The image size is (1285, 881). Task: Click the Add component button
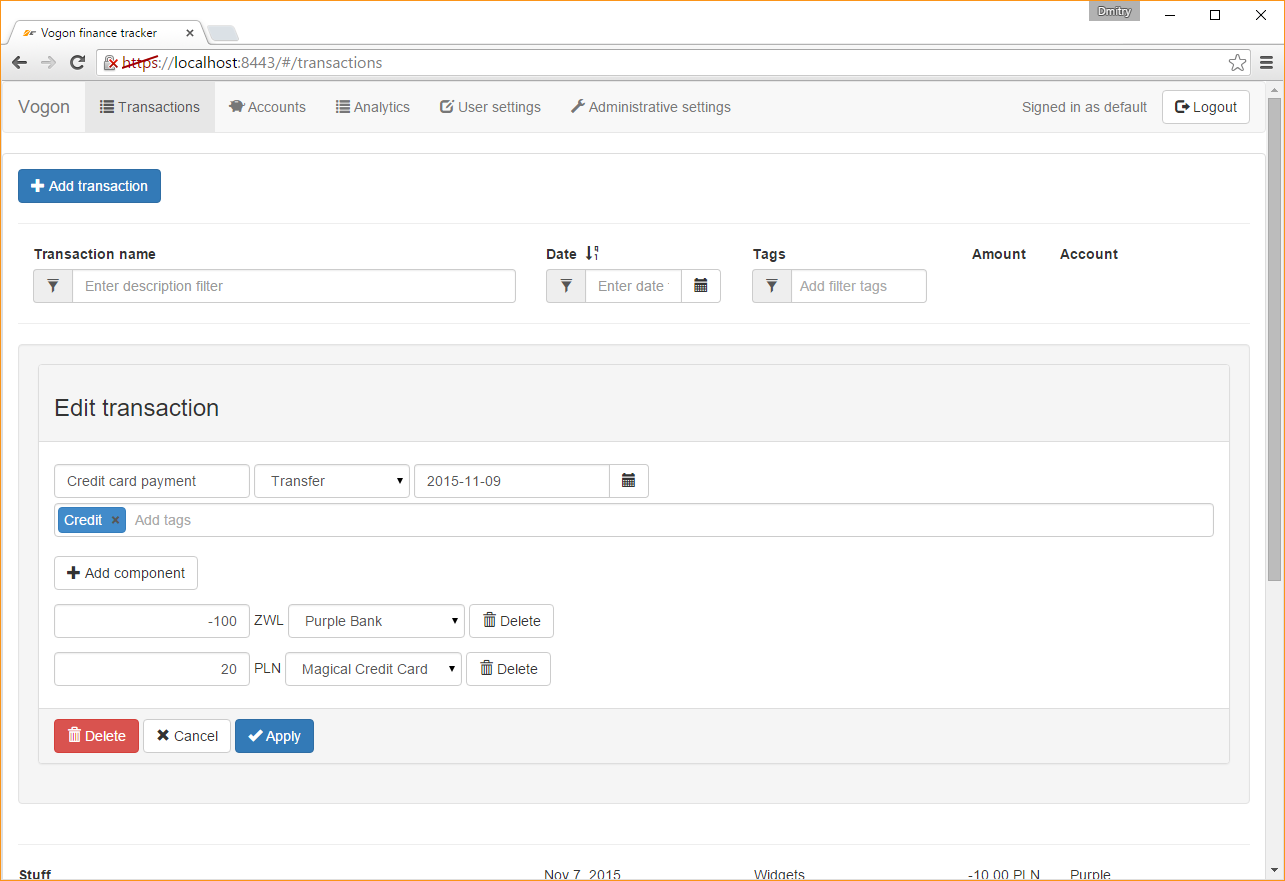(125, 573)
